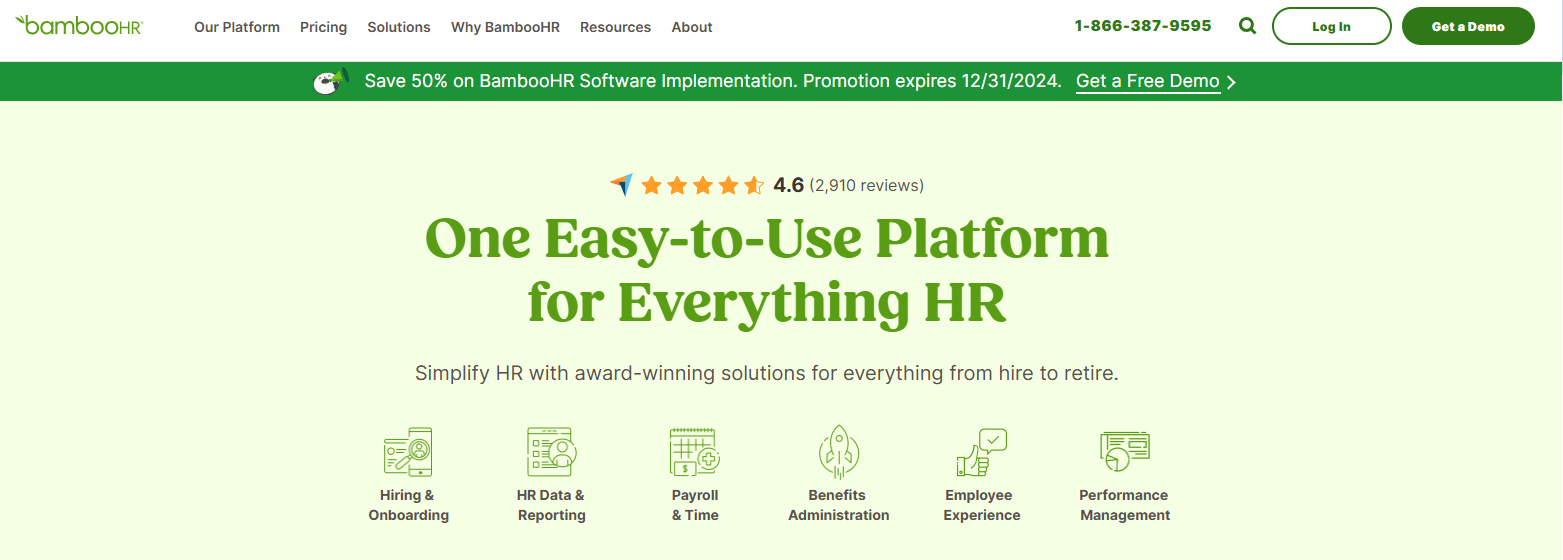Viewport: 1563px width, 560px height.
Task: Follow the Get a Free Demo link
Action: (x=1148, y=82)
